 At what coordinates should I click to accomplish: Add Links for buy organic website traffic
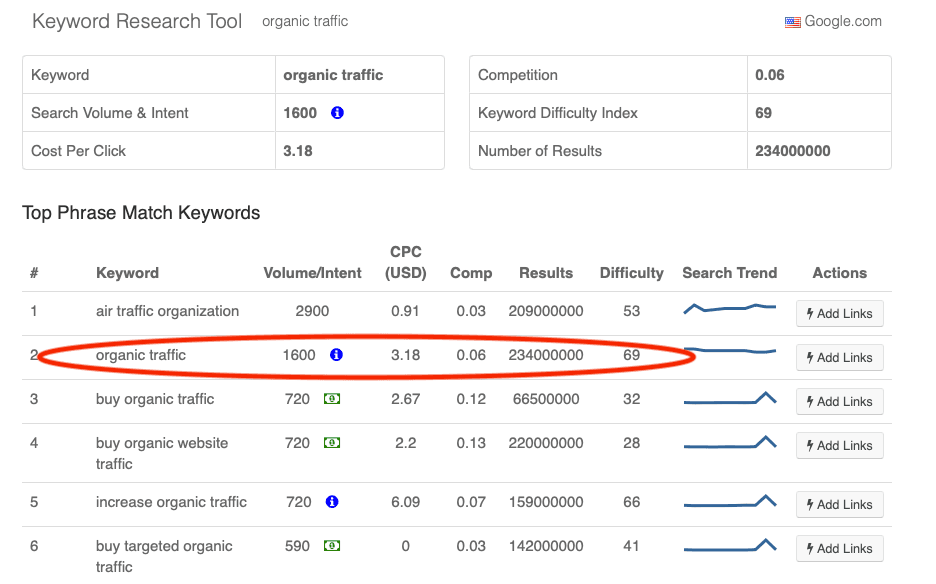pyautogui.click(x=839, y=445)
